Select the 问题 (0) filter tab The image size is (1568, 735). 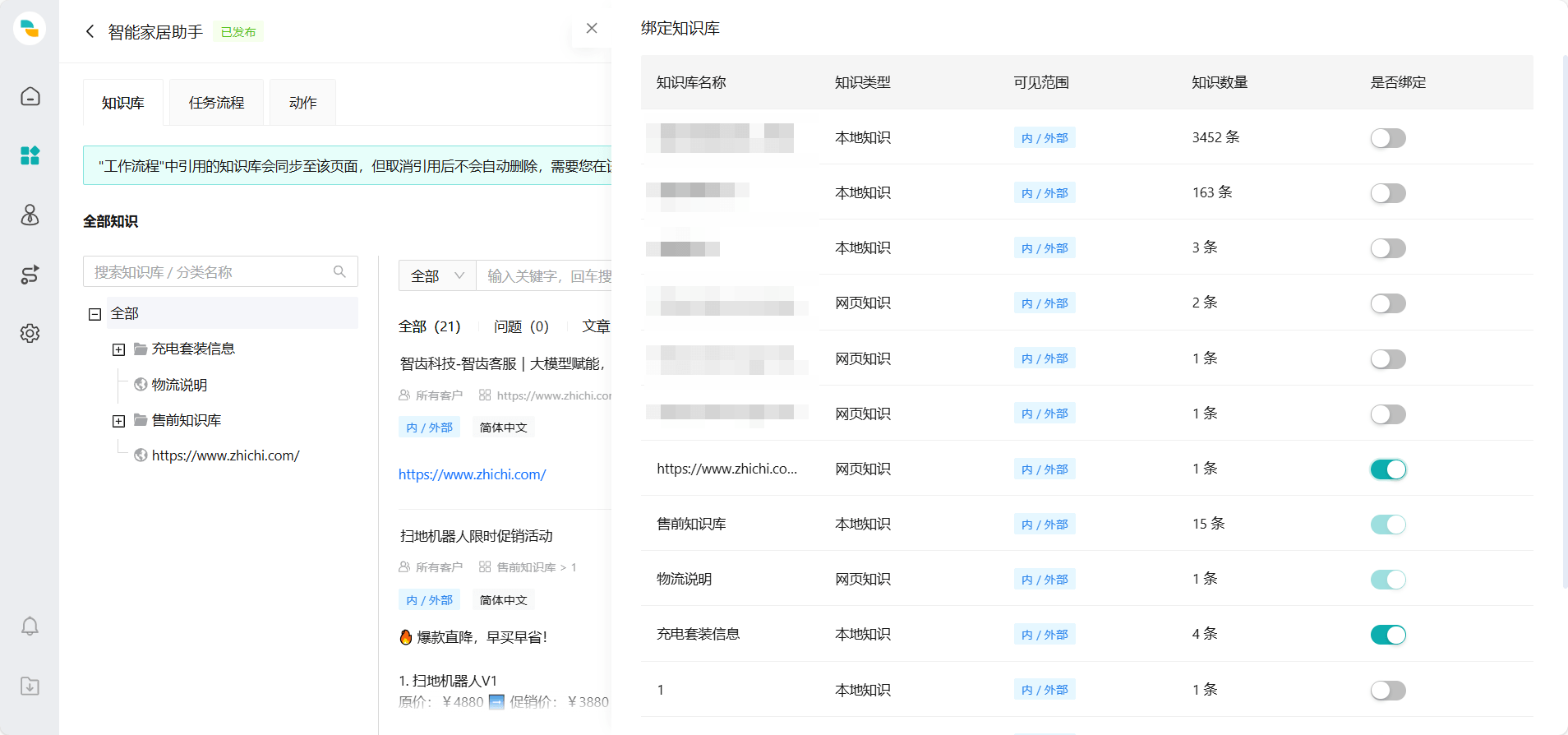click(x=521, y=326)
